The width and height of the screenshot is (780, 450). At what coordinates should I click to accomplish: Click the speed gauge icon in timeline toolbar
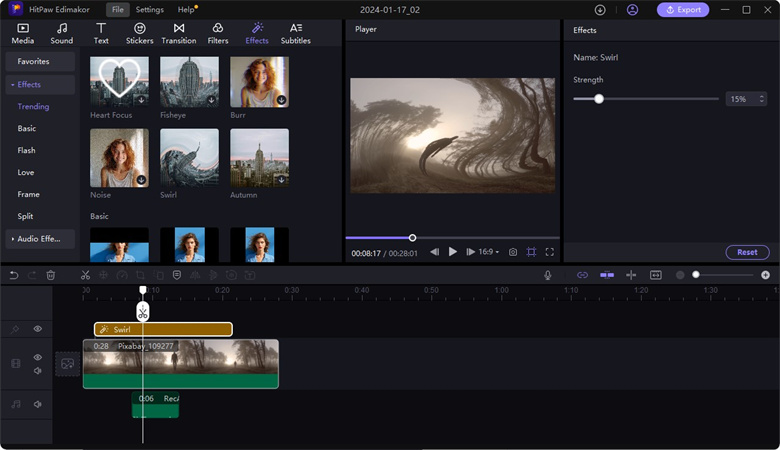(x=122, y=275)
